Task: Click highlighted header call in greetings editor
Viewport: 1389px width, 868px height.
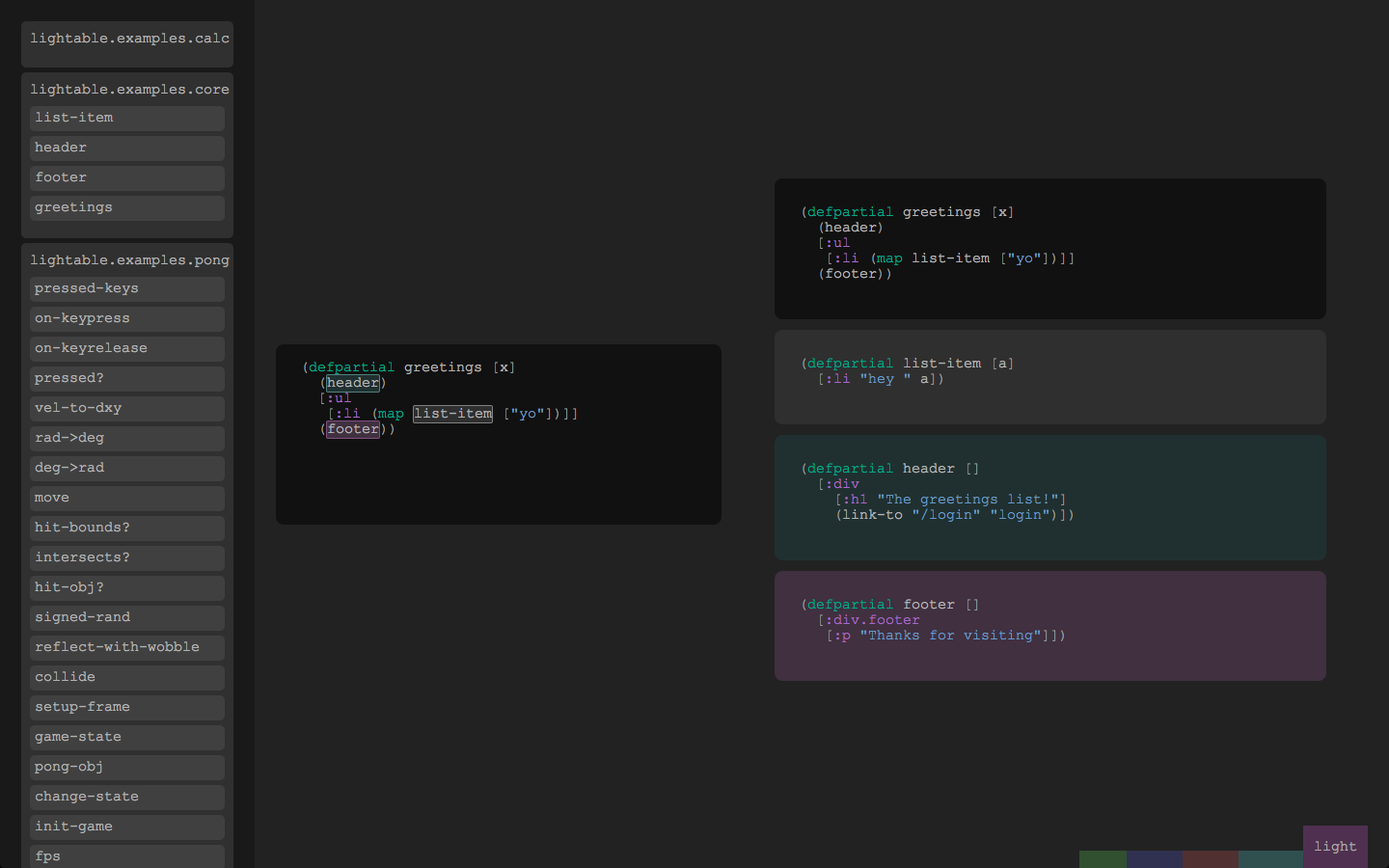Action: click(x=353, y=383)
